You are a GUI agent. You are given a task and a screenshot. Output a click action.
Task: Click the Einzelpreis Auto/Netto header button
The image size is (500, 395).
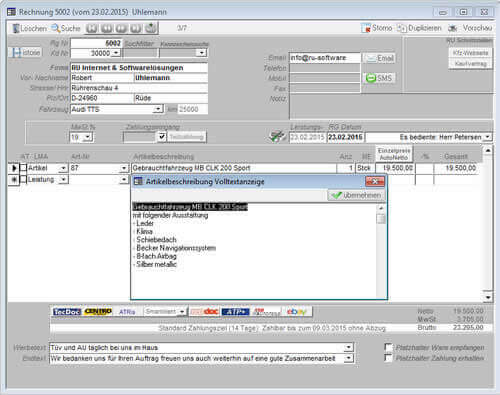pos(394,154)
